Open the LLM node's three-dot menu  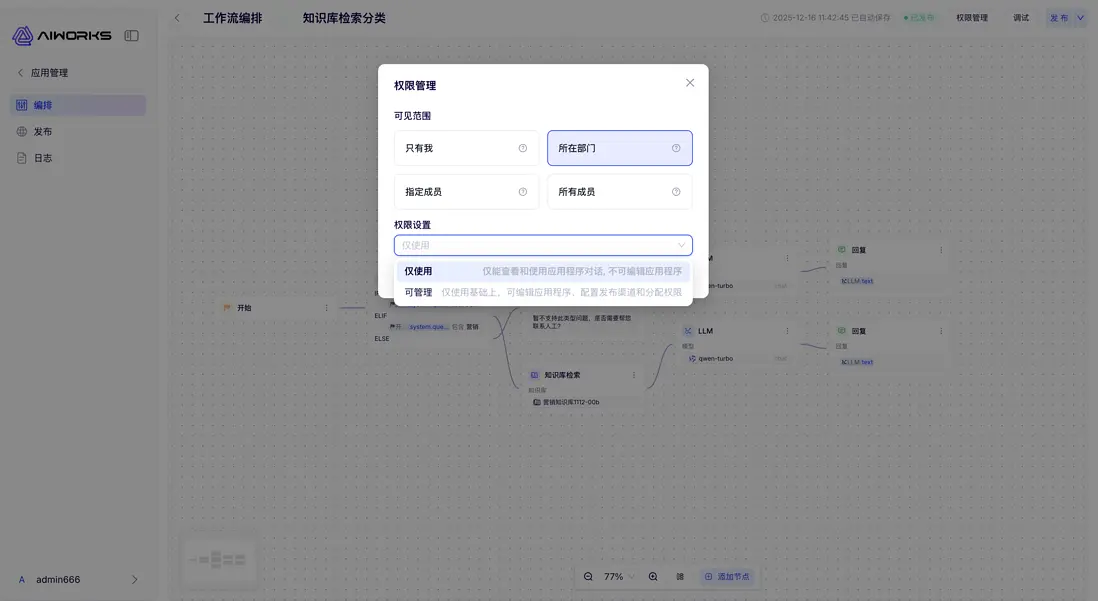[786, 330]
